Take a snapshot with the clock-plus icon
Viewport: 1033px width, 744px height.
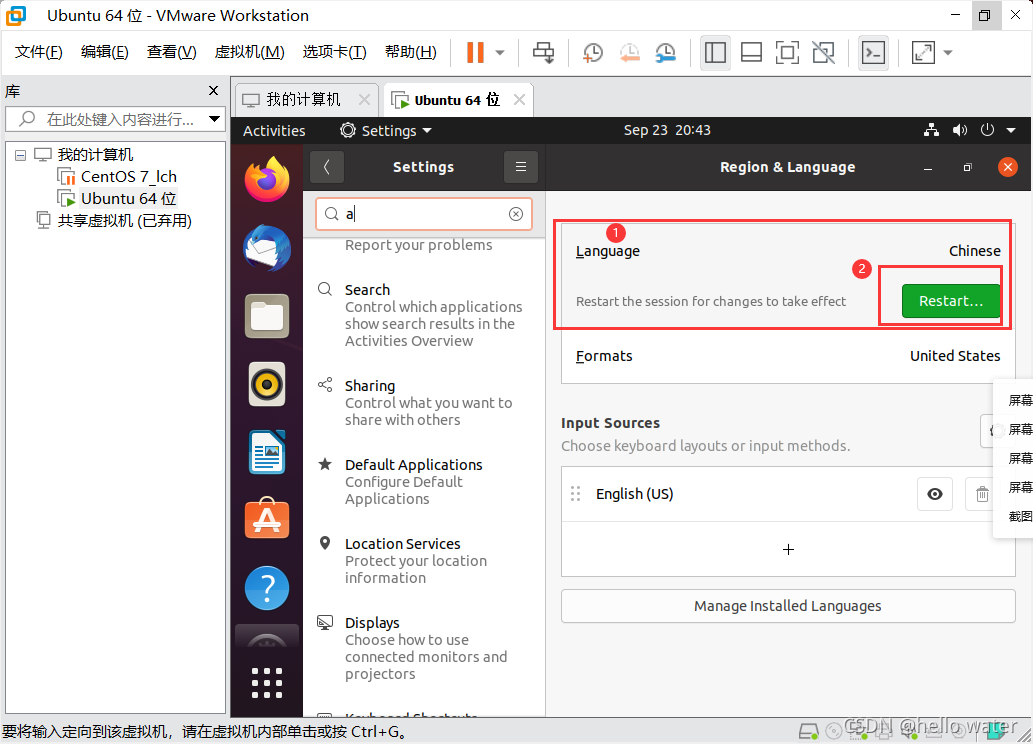tap(593, 53)
